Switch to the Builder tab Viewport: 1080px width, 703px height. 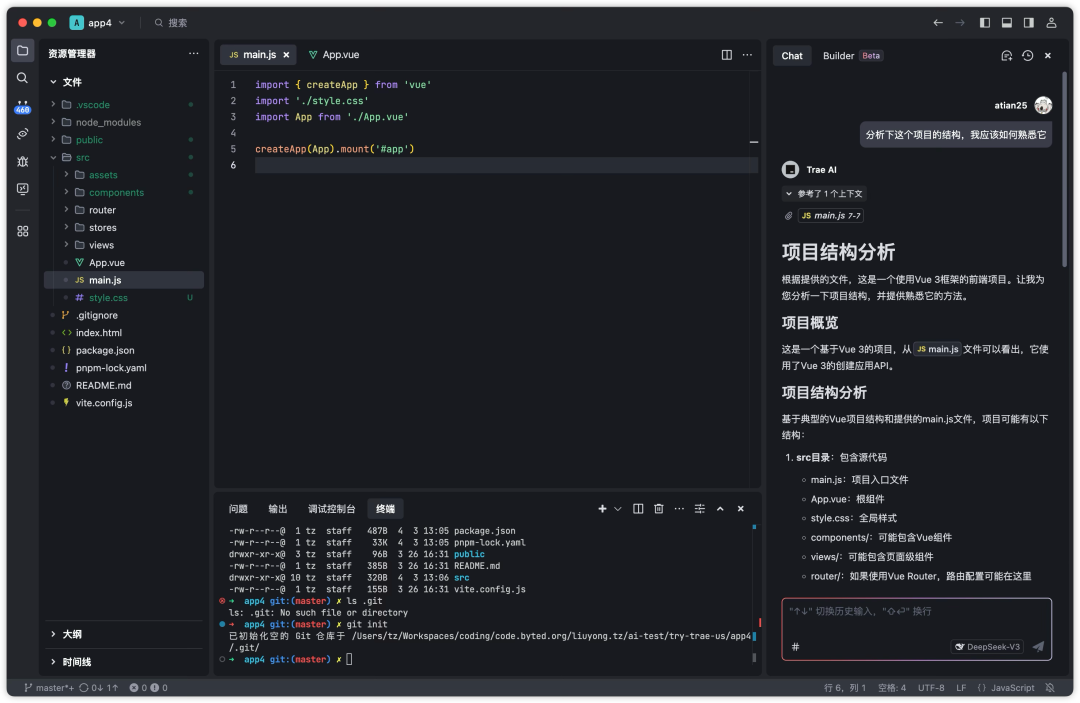click(852, 56)
